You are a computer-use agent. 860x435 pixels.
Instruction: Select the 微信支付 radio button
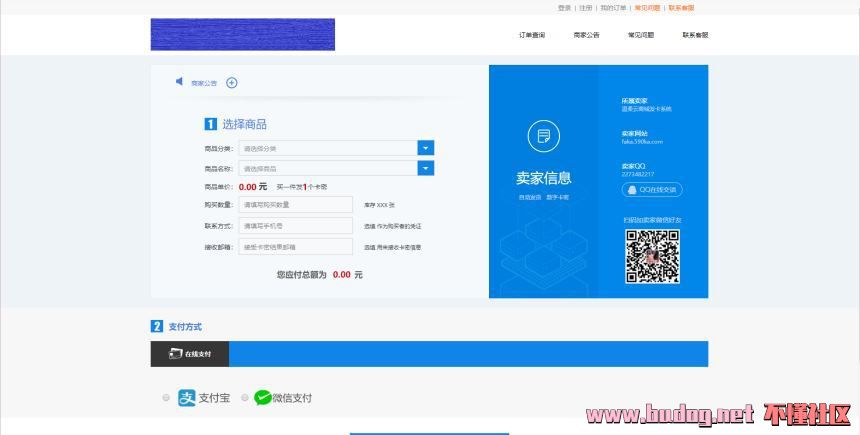click(x=245, y=398)
